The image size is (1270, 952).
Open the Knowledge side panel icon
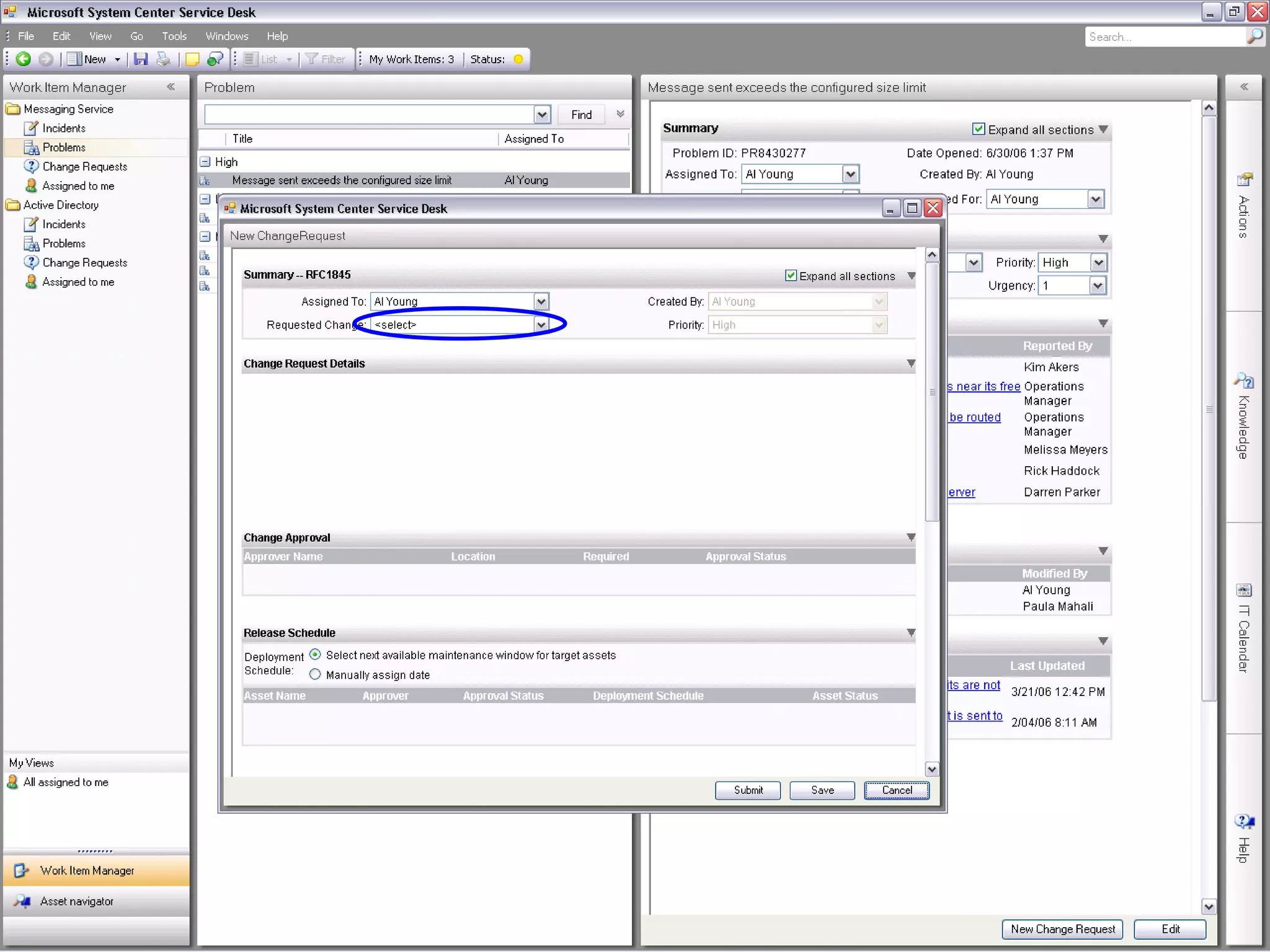1243,381
